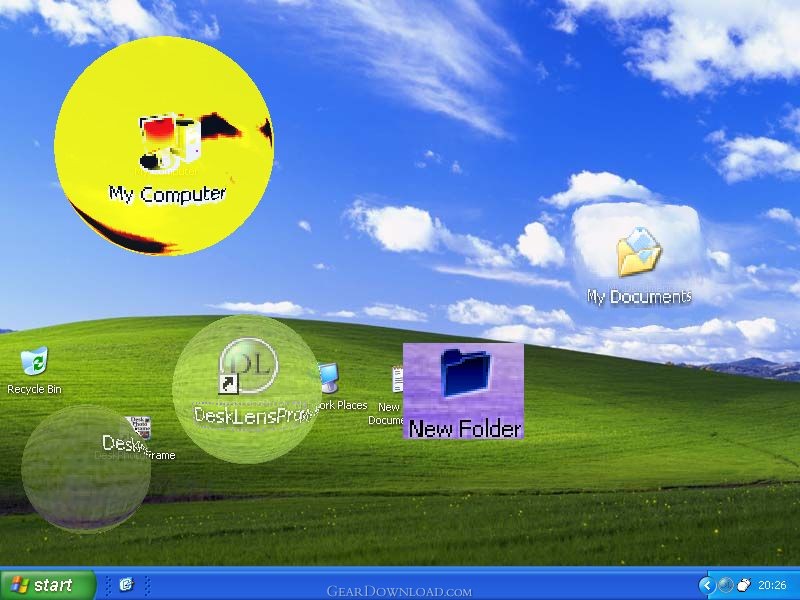Open the magnified My Computer icon
This screenshot has height=600, width=800.
tap(169, 142)
